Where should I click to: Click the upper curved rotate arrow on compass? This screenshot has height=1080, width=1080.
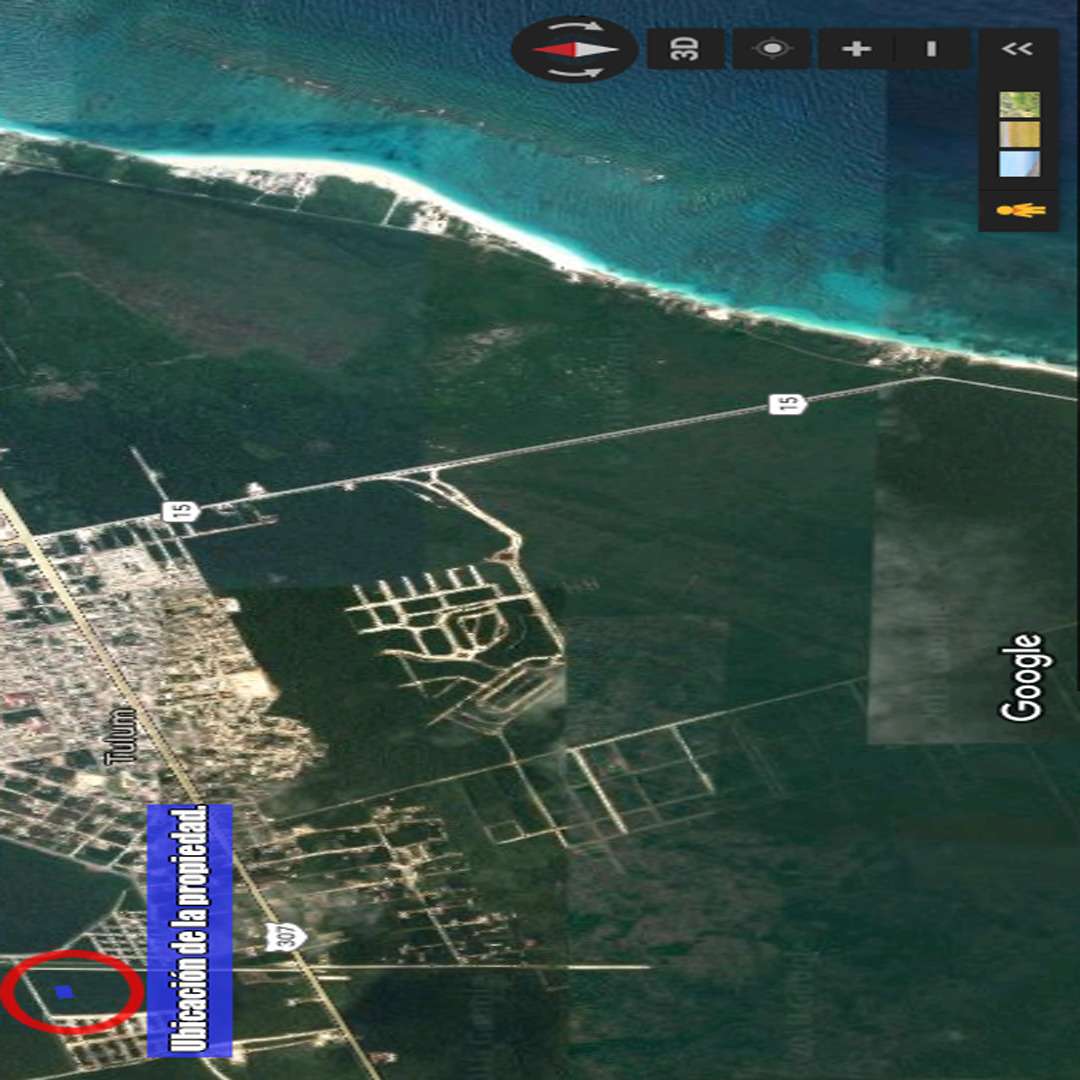576,24
